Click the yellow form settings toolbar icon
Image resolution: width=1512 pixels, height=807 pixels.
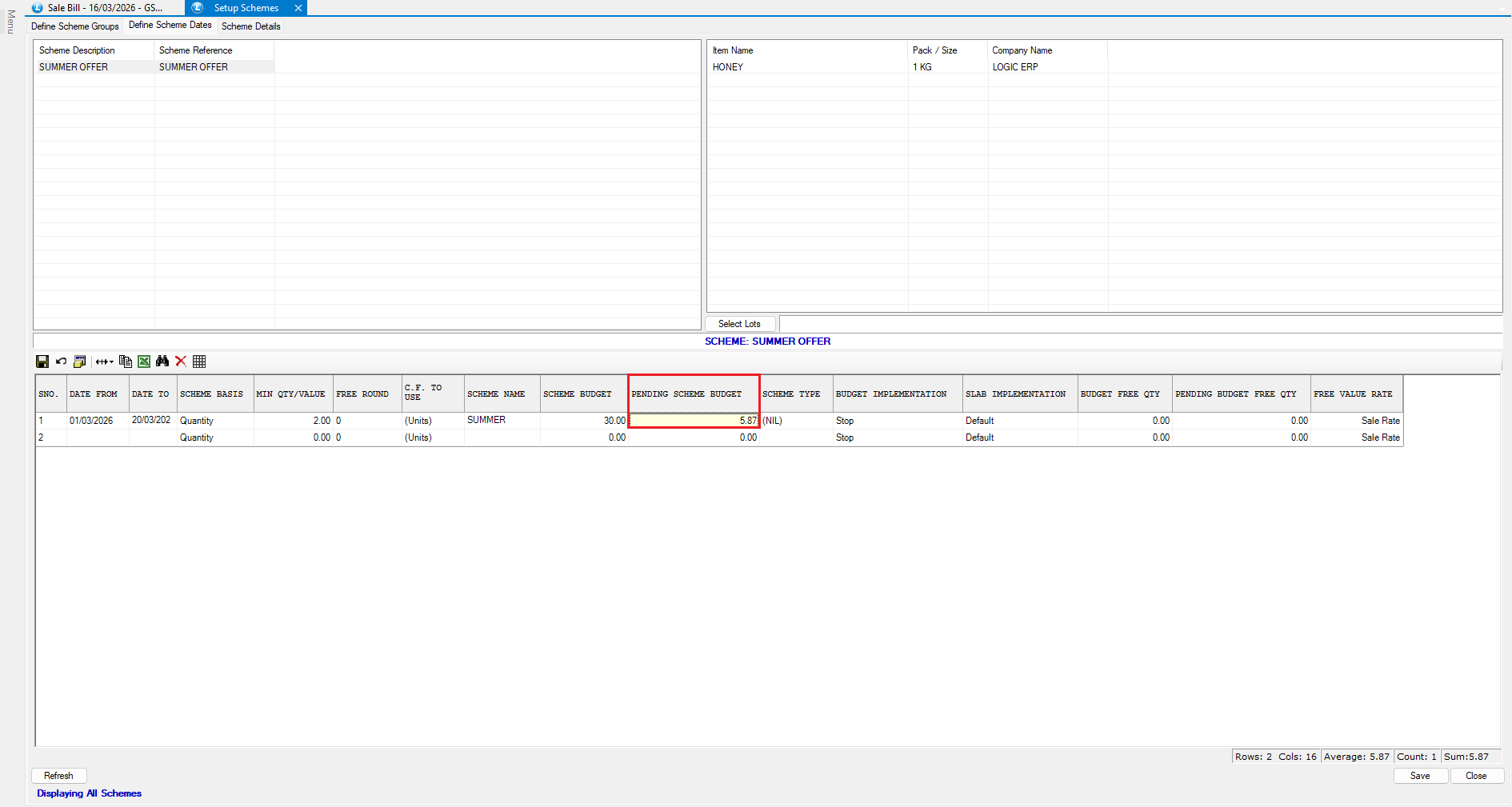point(79,362)
